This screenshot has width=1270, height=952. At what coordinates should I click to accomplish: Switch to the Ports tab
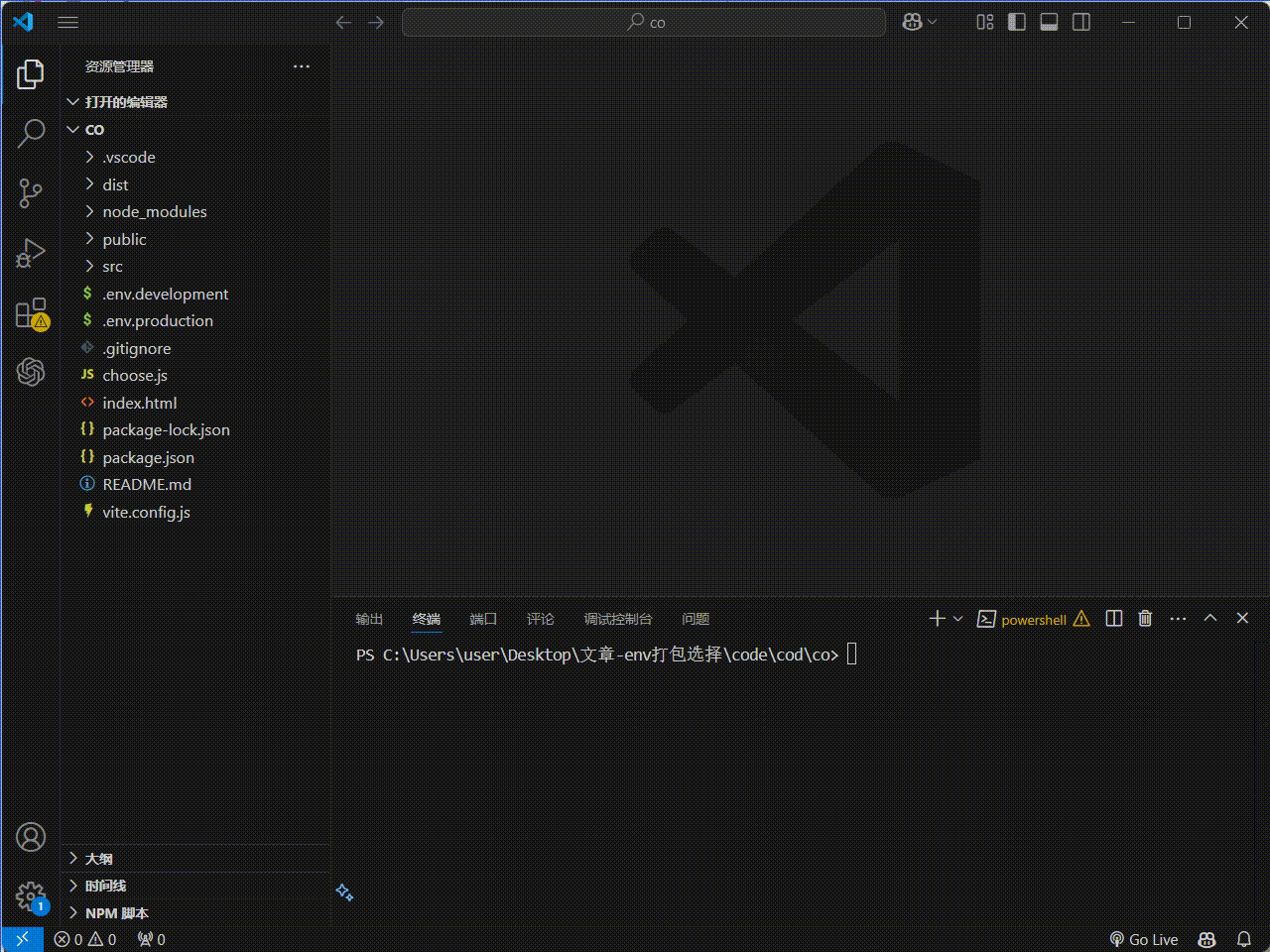[483, 619]
